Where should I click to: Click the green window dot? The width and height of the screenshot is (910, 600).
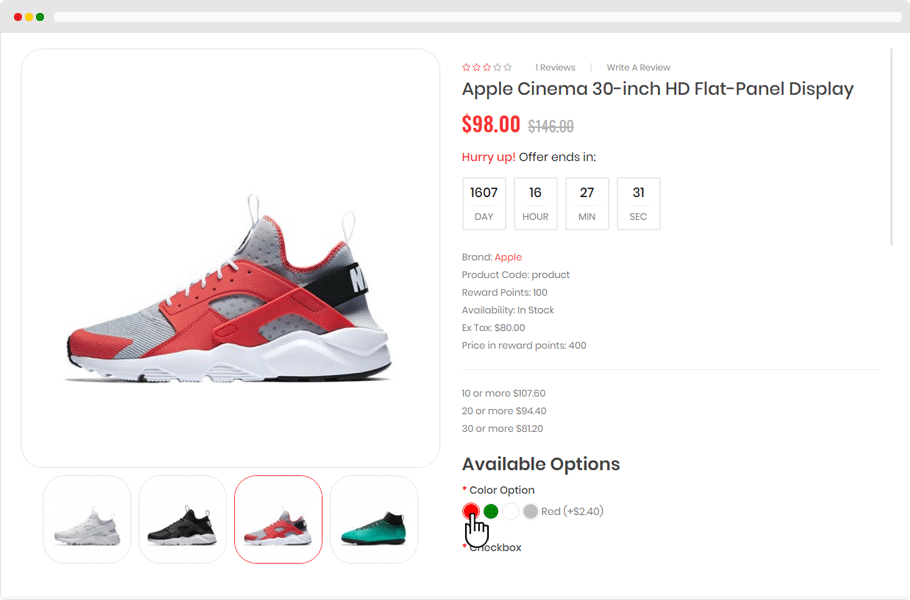pos(40,17)
